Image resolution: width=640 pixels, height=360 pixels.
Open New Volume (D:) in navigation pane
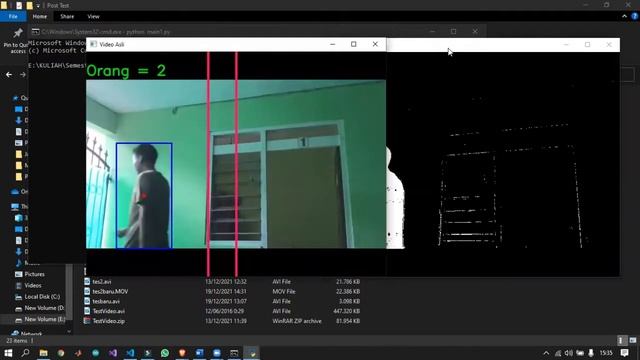(x=44, y=308)
